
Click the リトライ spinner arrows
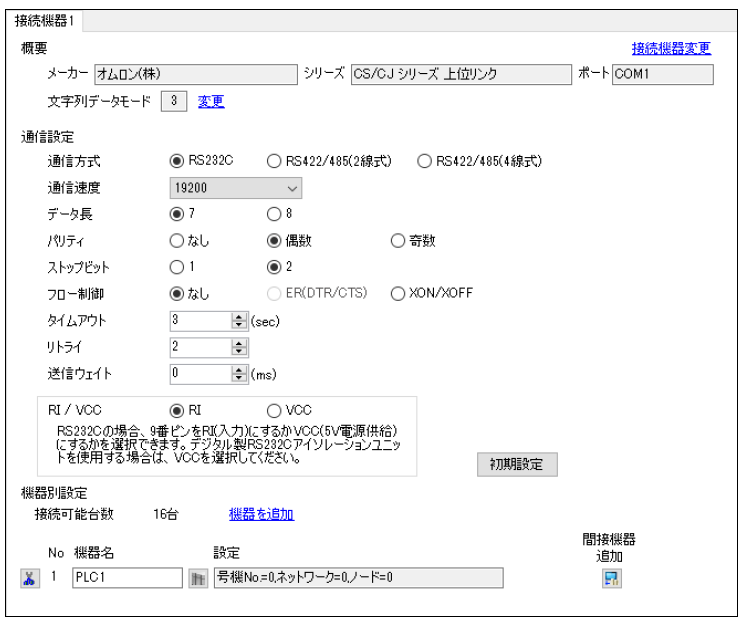pos(239,347)
